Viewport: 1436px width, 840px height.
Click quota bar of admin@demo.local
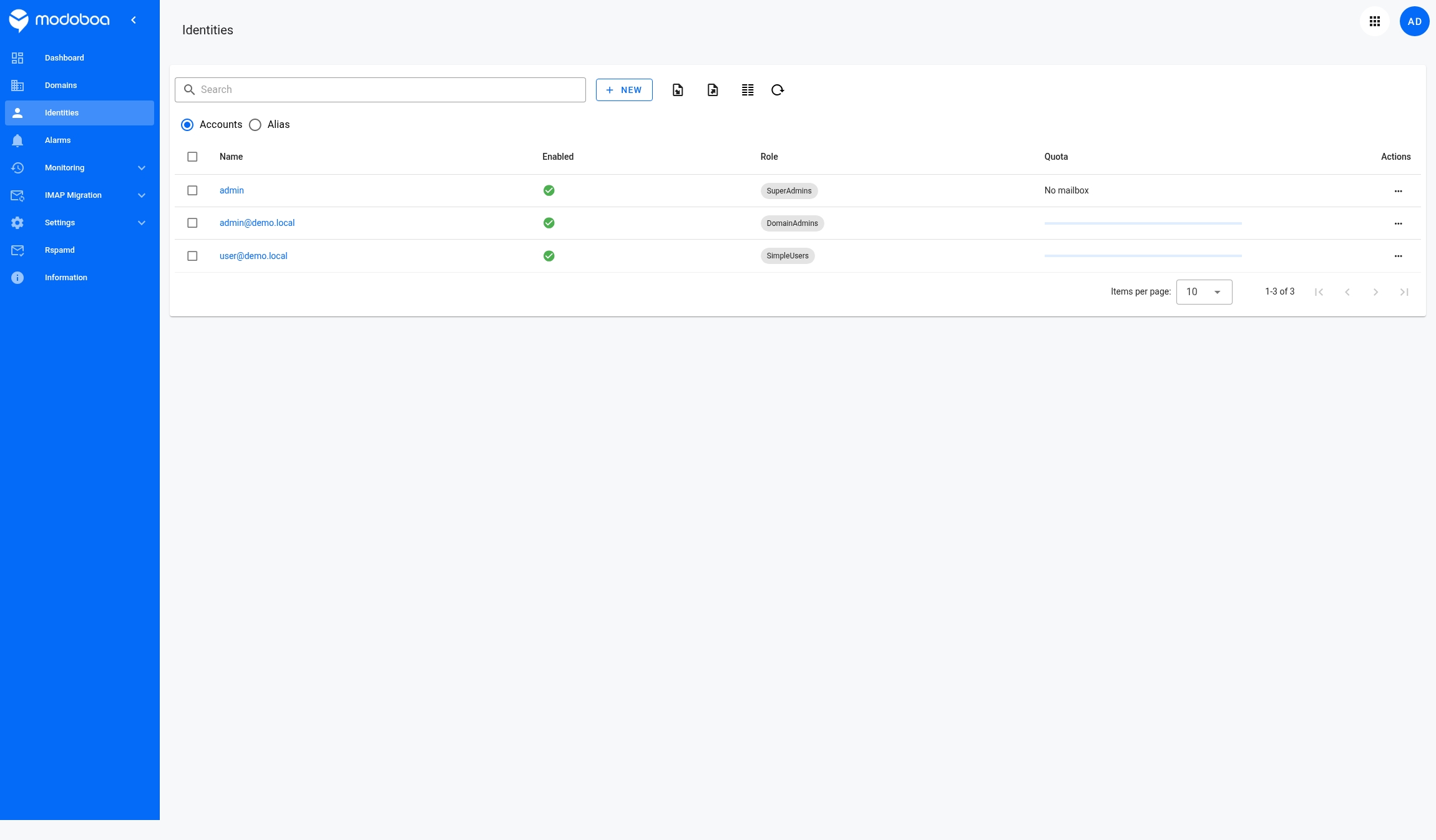(x=1143, y=223)
